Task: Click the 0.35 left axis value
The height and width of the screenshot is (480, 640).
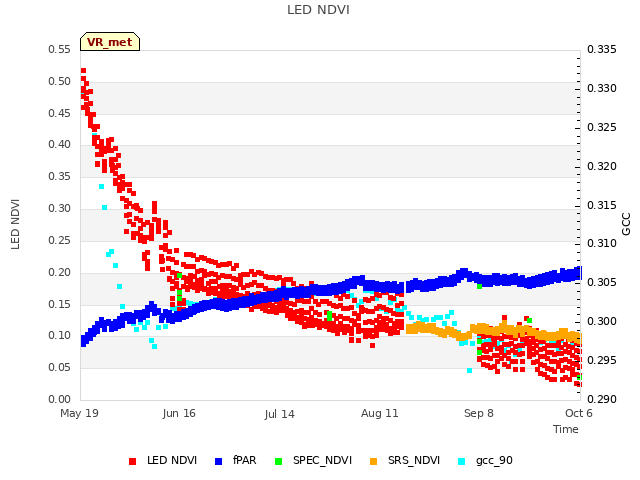Action: click(59, 176)
